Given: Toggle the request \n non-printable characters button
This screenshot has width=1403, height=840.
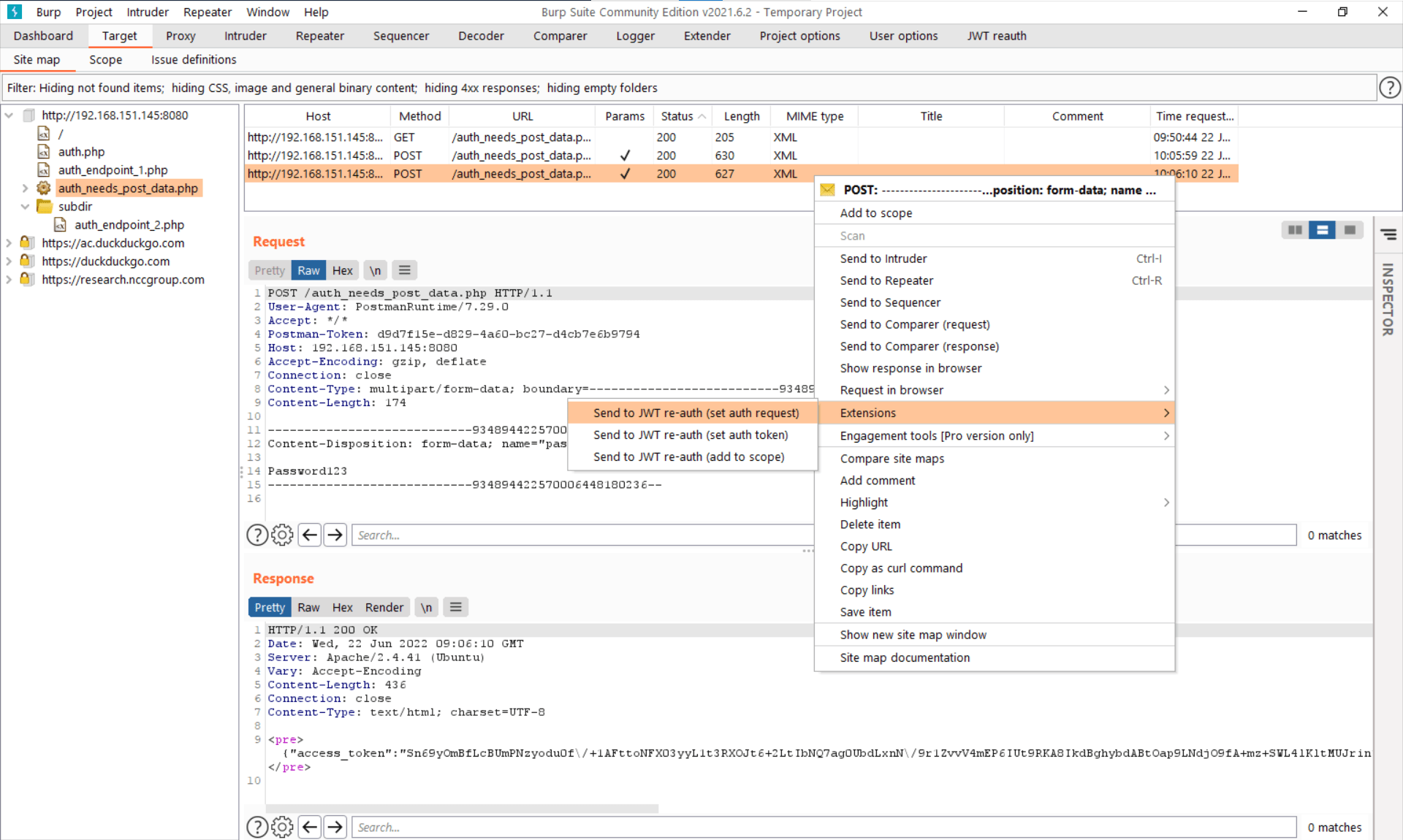Looking at the screenshot, I should point(375,270).
